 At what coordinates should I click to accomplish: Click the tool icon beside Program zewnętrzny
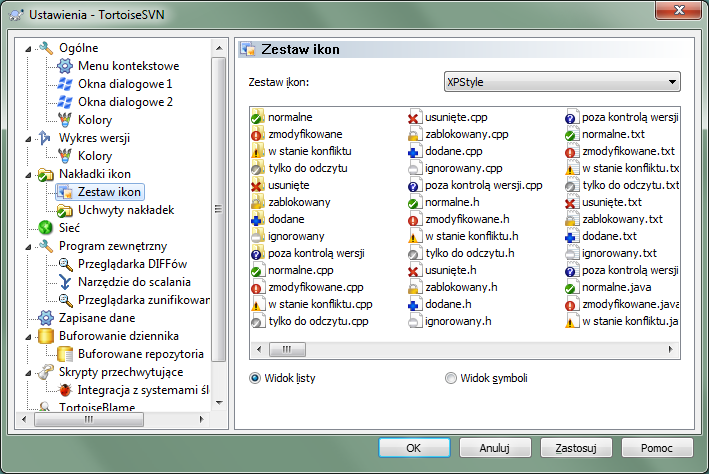click(x=46, y=246)
